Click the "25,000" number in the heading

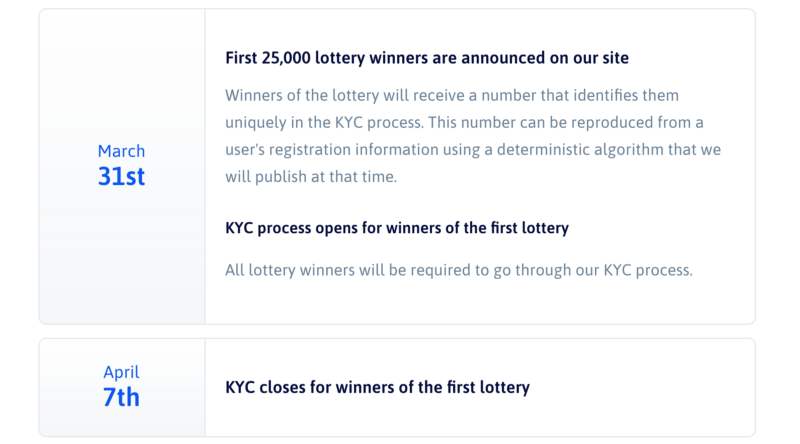click(288, 57)
